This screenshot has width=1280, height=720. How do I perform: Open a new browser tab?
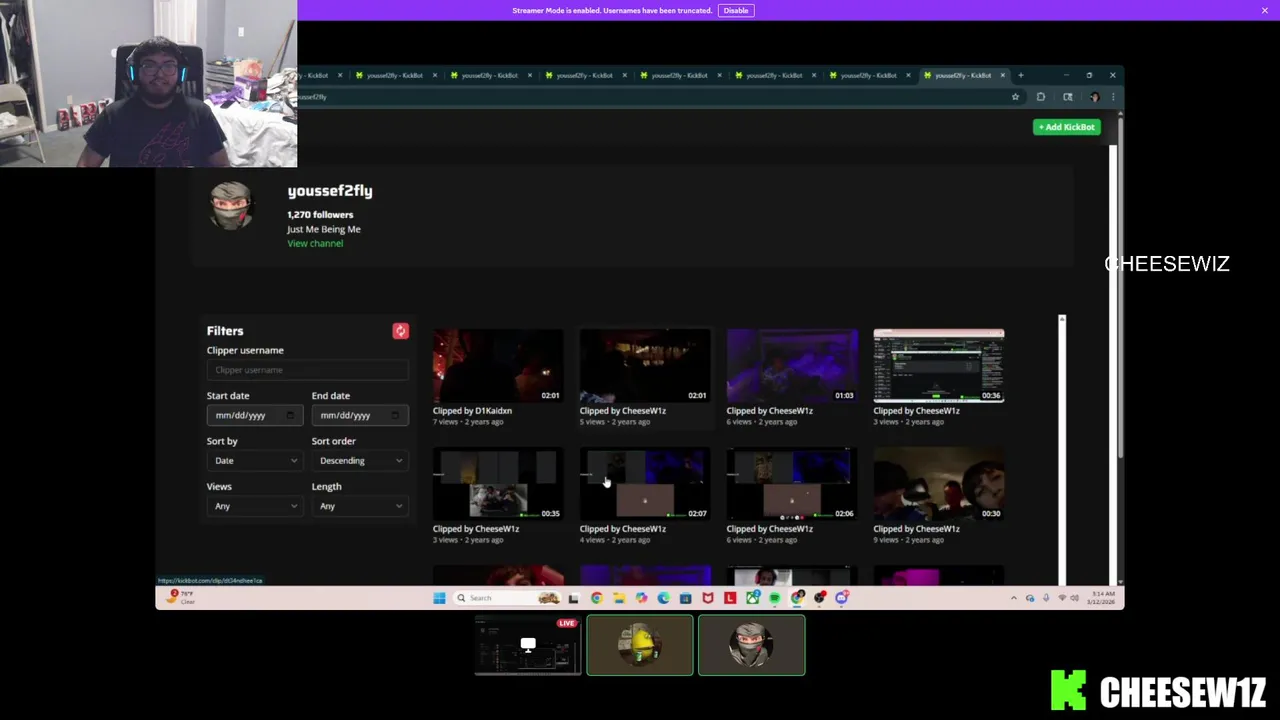point(1020,75)
